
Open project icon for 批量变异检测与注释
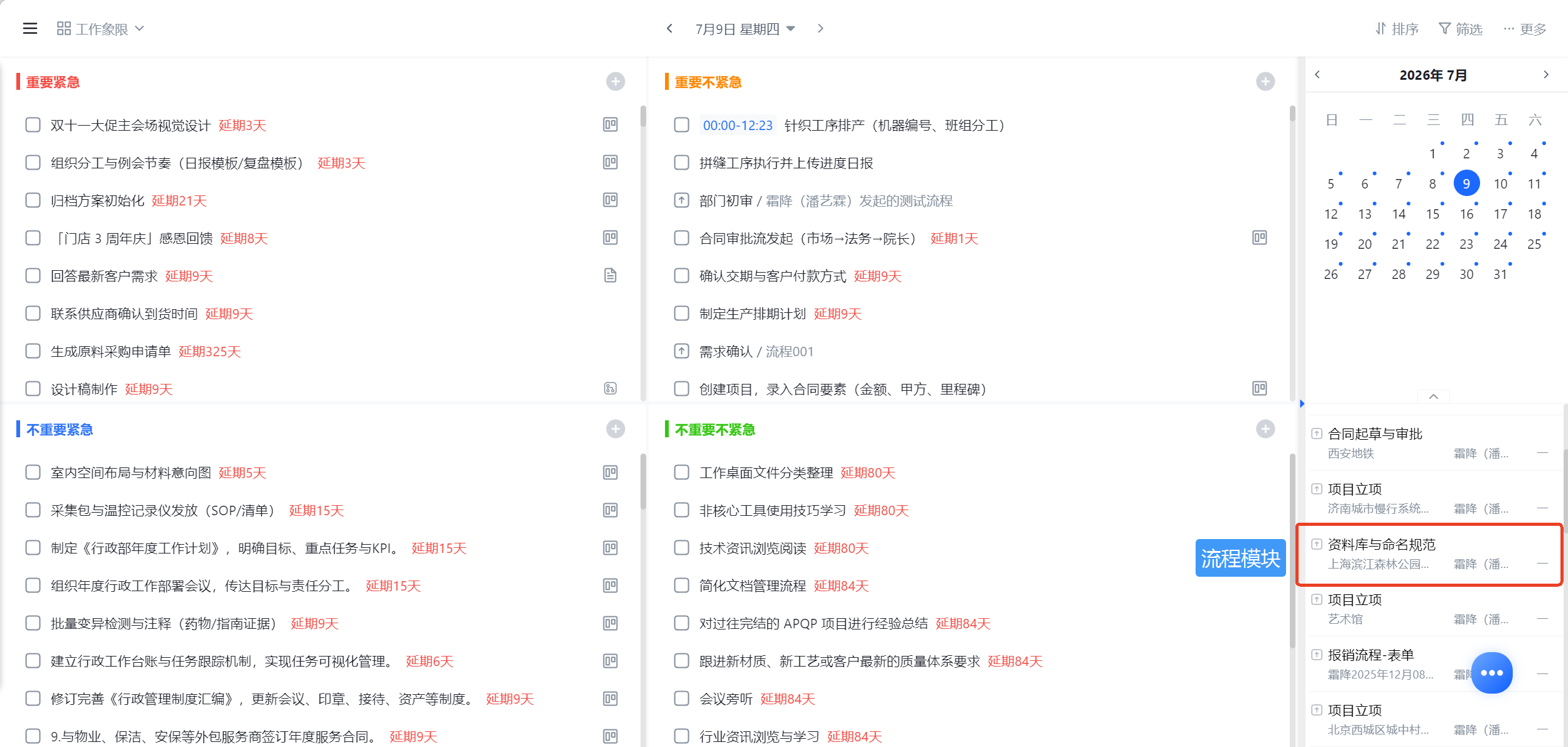(610, 623)
